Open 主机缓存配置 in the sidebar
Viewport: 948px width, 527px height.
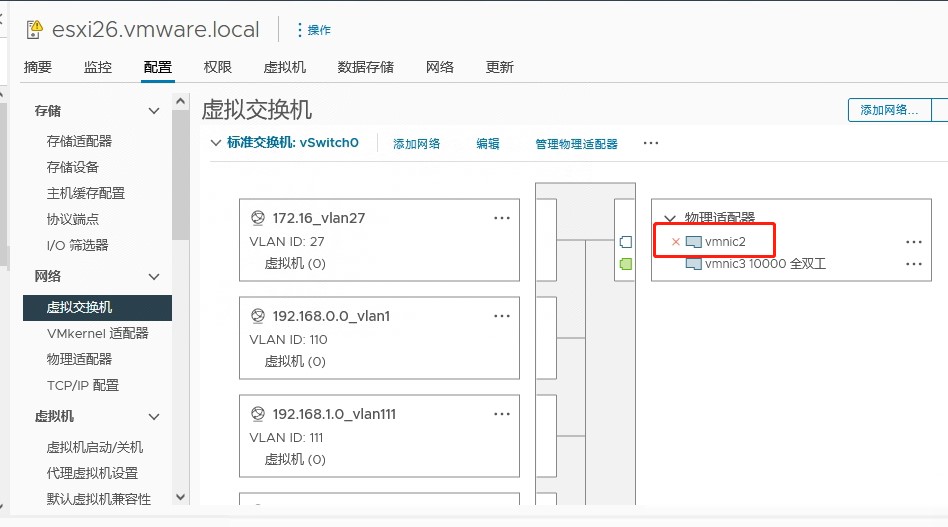86,193
